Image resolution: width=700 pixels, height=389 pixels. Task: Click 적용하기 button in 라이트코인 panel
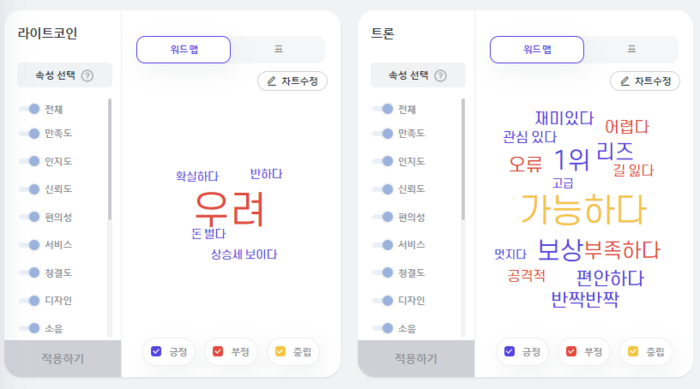pos(62,358)
